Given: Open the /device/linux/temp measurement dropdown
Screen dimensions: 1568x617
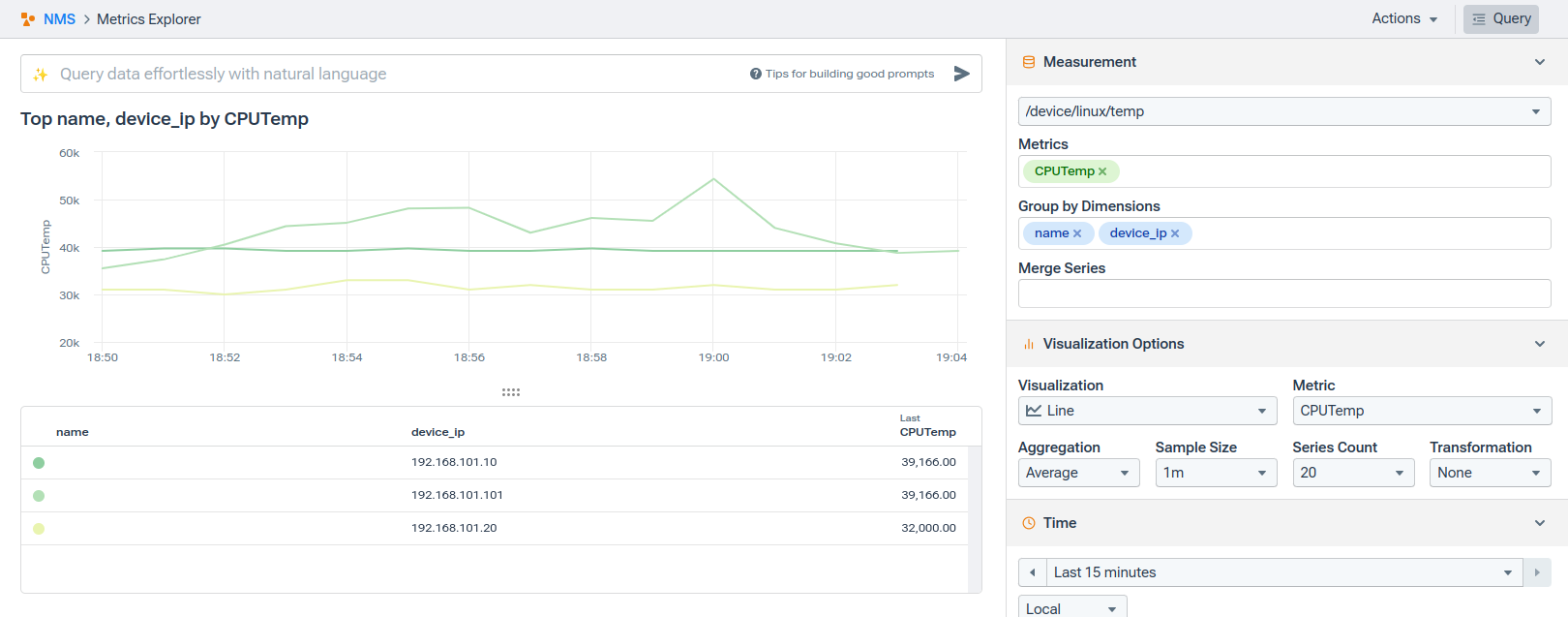Looking at the screenshot, I should 1284,111.
